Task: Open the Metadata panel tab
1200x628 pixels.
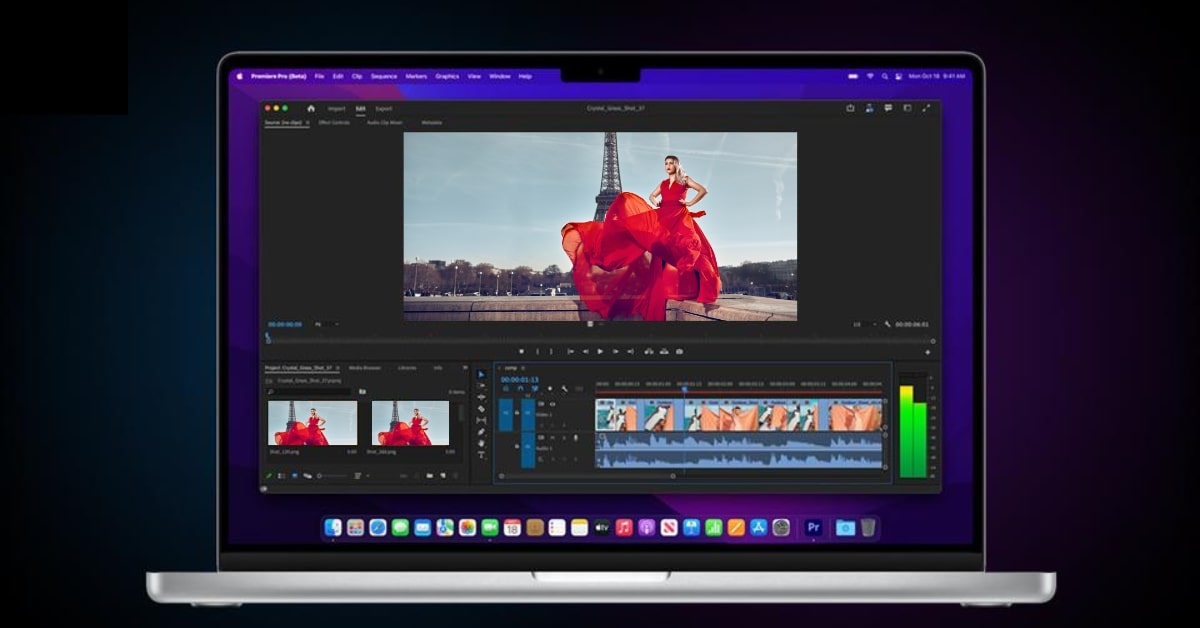Action: pos(432,122)
